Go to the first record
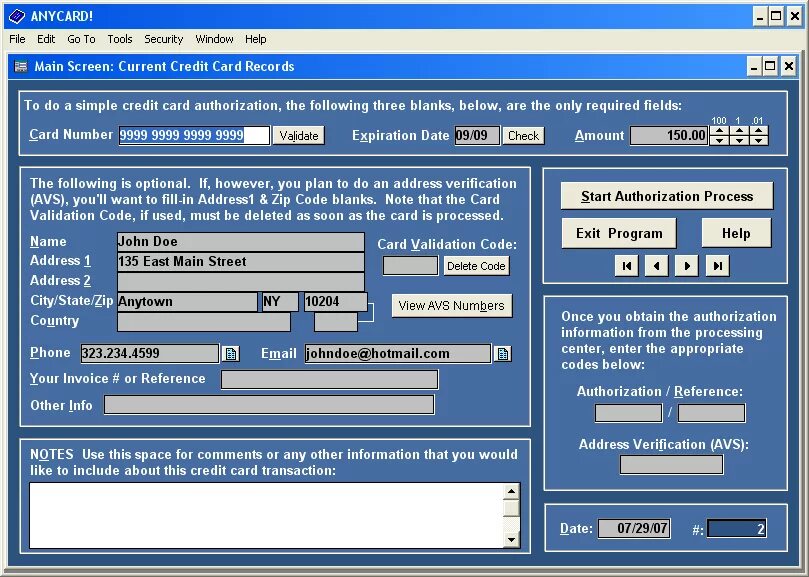 pos(627,266)
